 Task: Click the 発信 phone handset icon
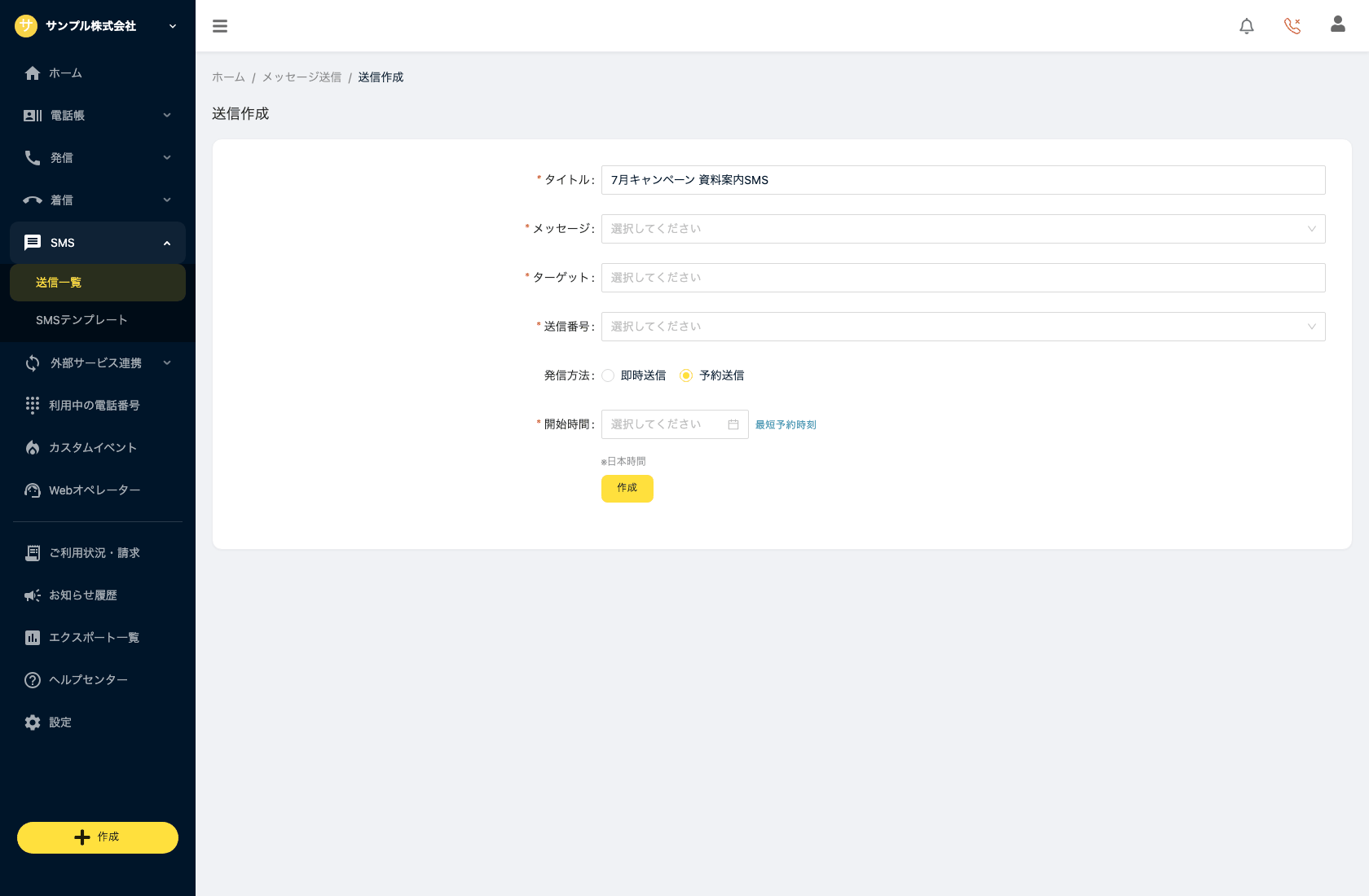[33, 158]
